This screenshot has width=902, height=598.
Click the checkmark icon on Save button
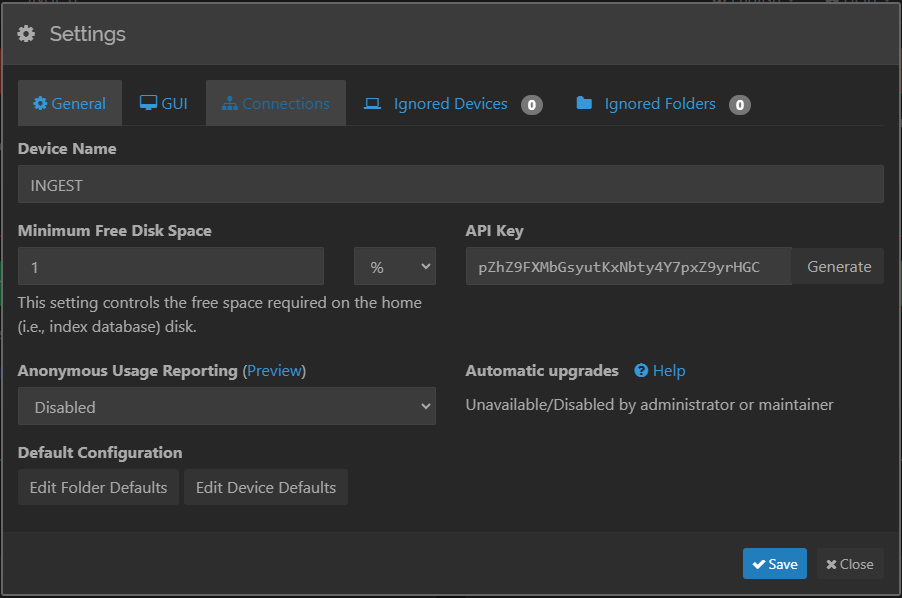(x=759, y=564)
